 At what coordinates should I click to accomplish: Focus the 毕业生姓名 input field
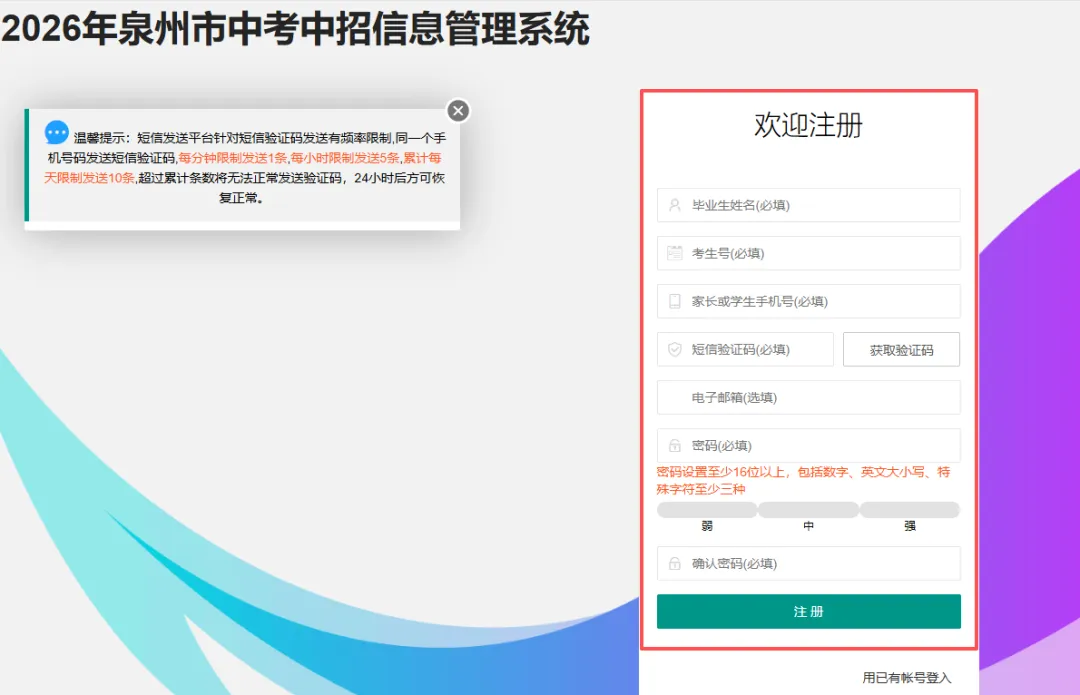[x=809, y=205]
